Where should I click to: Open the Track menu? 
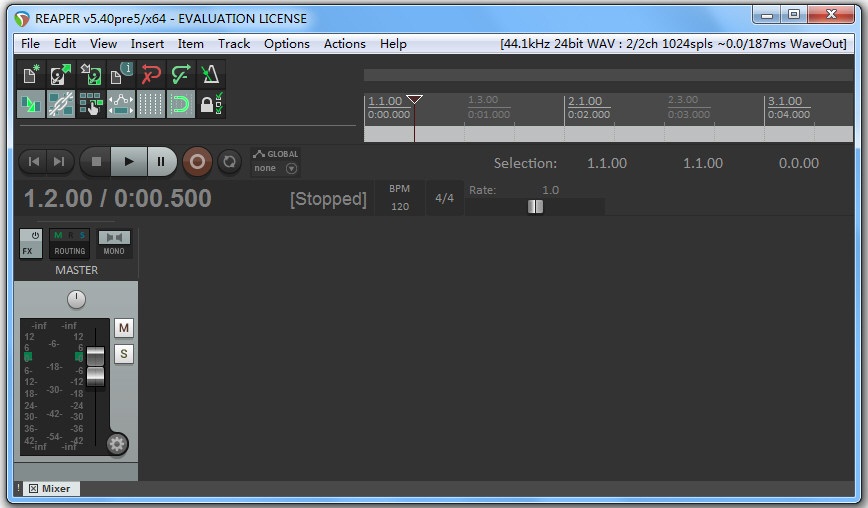[x=234, y=44]
